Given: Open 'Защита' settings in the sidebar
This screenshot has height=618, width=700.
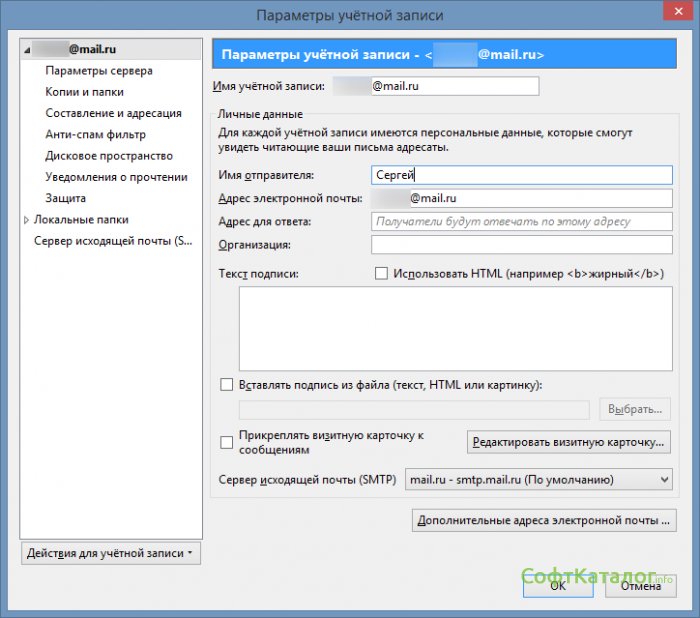Looking at the screenshot, I should click(65, 198).
